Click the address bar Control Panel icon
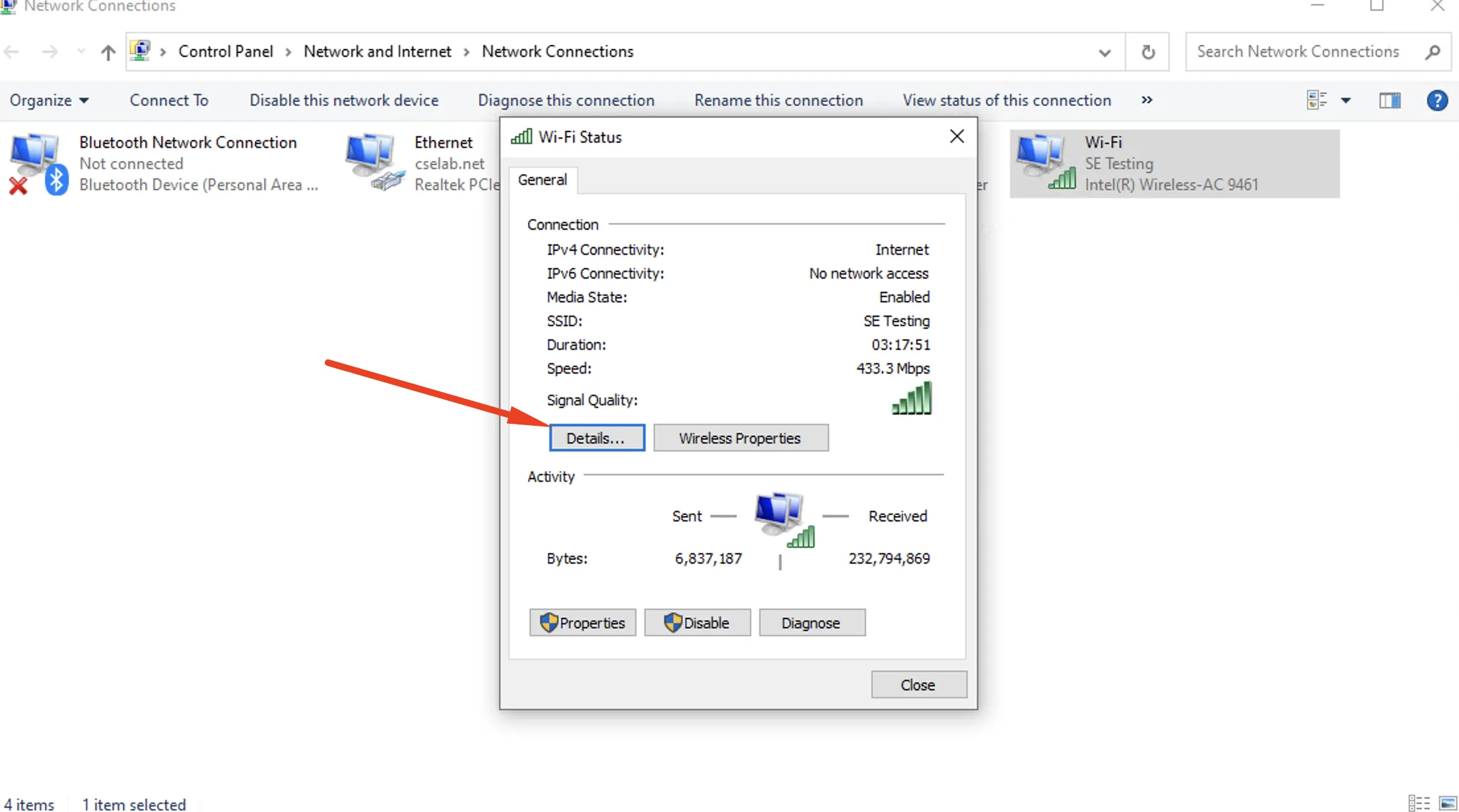 tap(140, 51)
